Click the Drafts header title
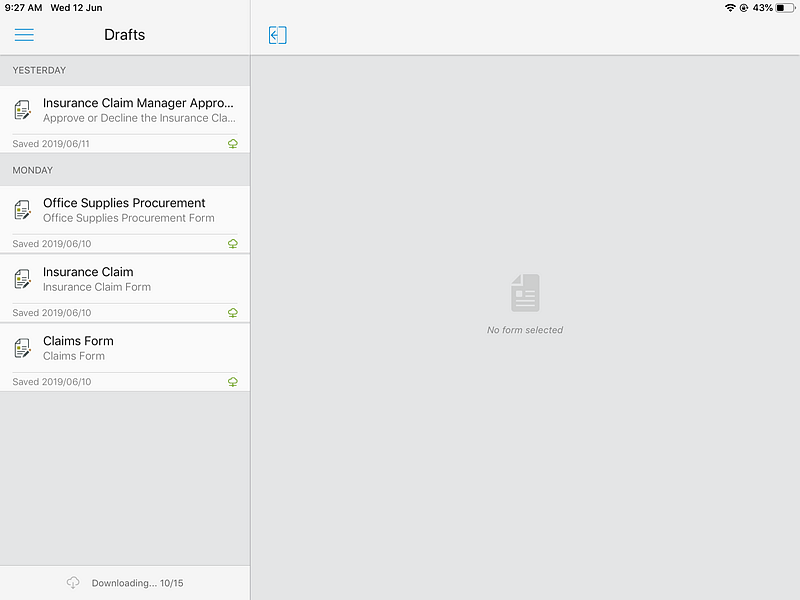This screenshot has width=800, height=600. [x=124, y=35]
